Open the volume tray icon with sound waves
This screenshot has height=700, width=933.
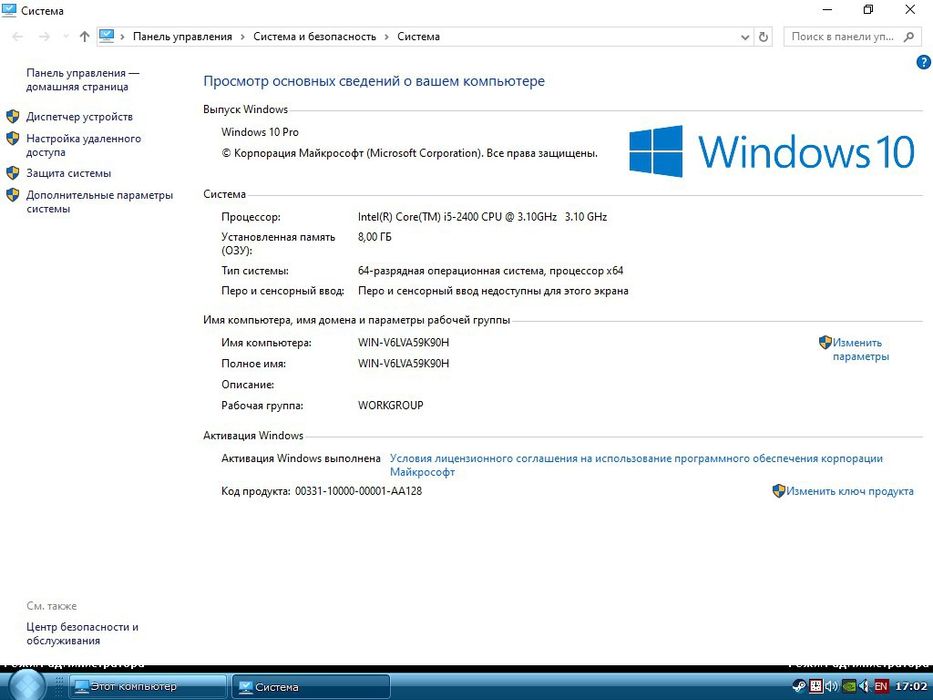[x=831, y=686]
